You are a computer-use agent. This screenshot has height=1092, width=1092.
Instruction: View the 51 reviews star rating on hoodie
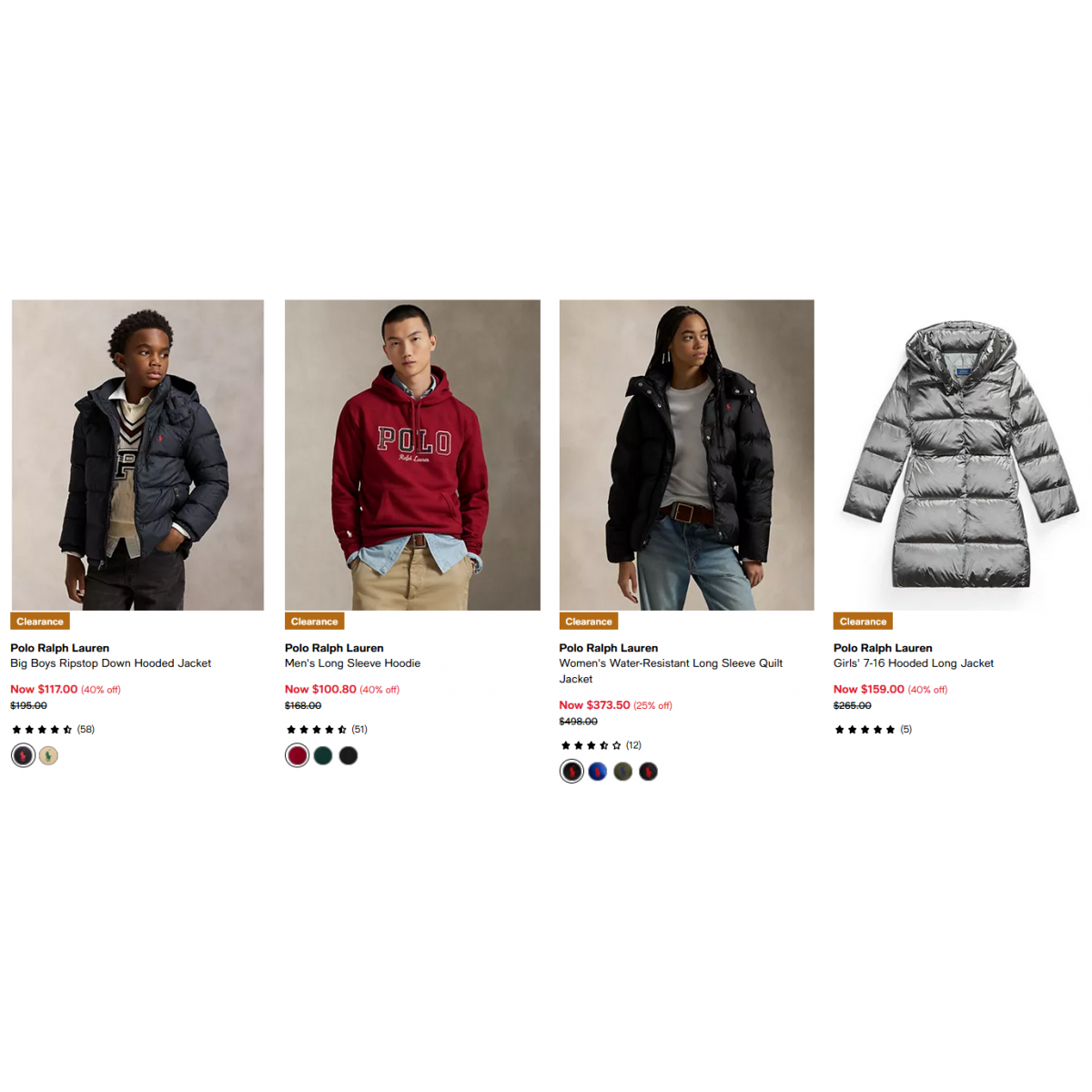[x=327, y=730]
